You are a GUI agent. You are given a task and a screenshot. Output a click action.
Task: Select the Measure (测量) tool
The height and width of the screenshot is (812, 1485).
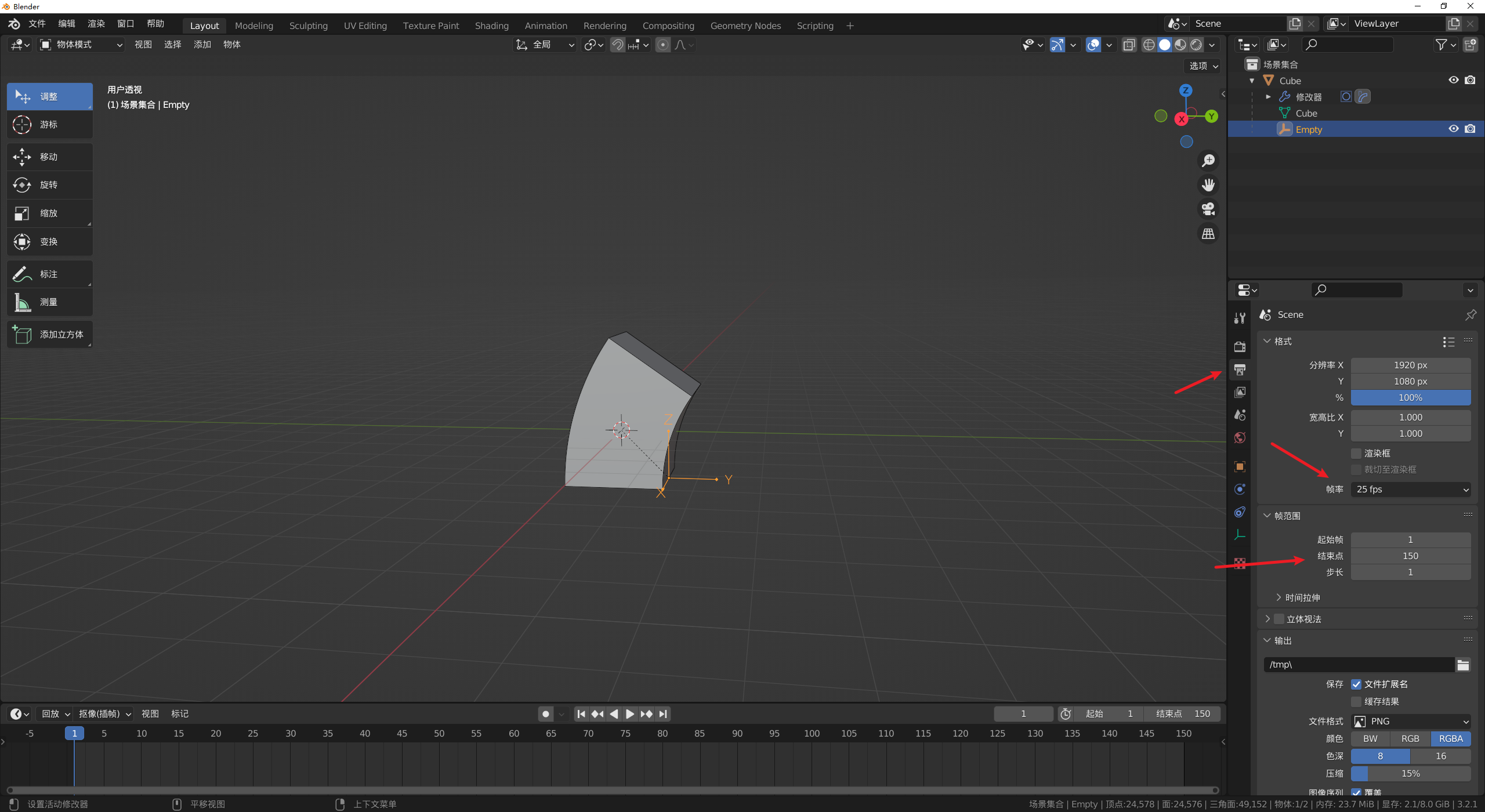[x=49, y=302]
